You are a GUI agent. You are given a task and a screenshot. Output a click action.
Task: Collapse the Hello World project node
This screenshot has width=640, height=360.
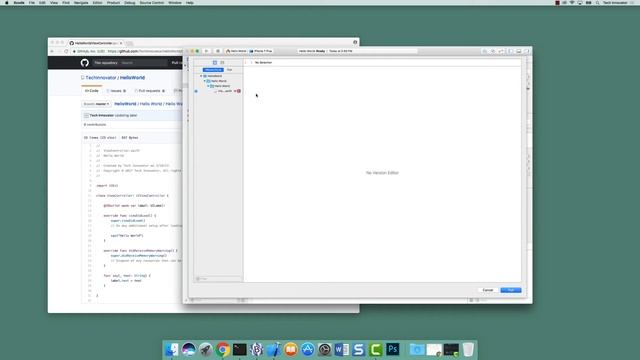[x=205, y=81]
